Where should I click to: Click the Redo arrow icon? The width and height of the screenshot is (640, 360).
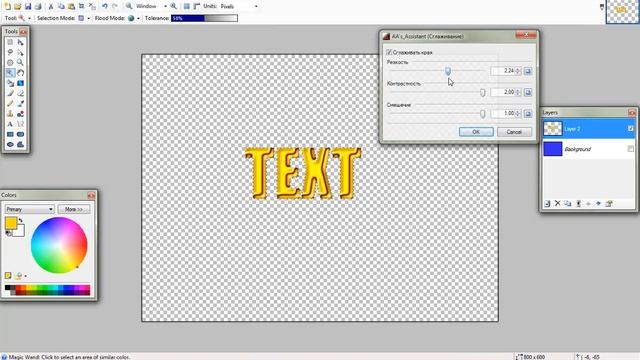point(115,6)
